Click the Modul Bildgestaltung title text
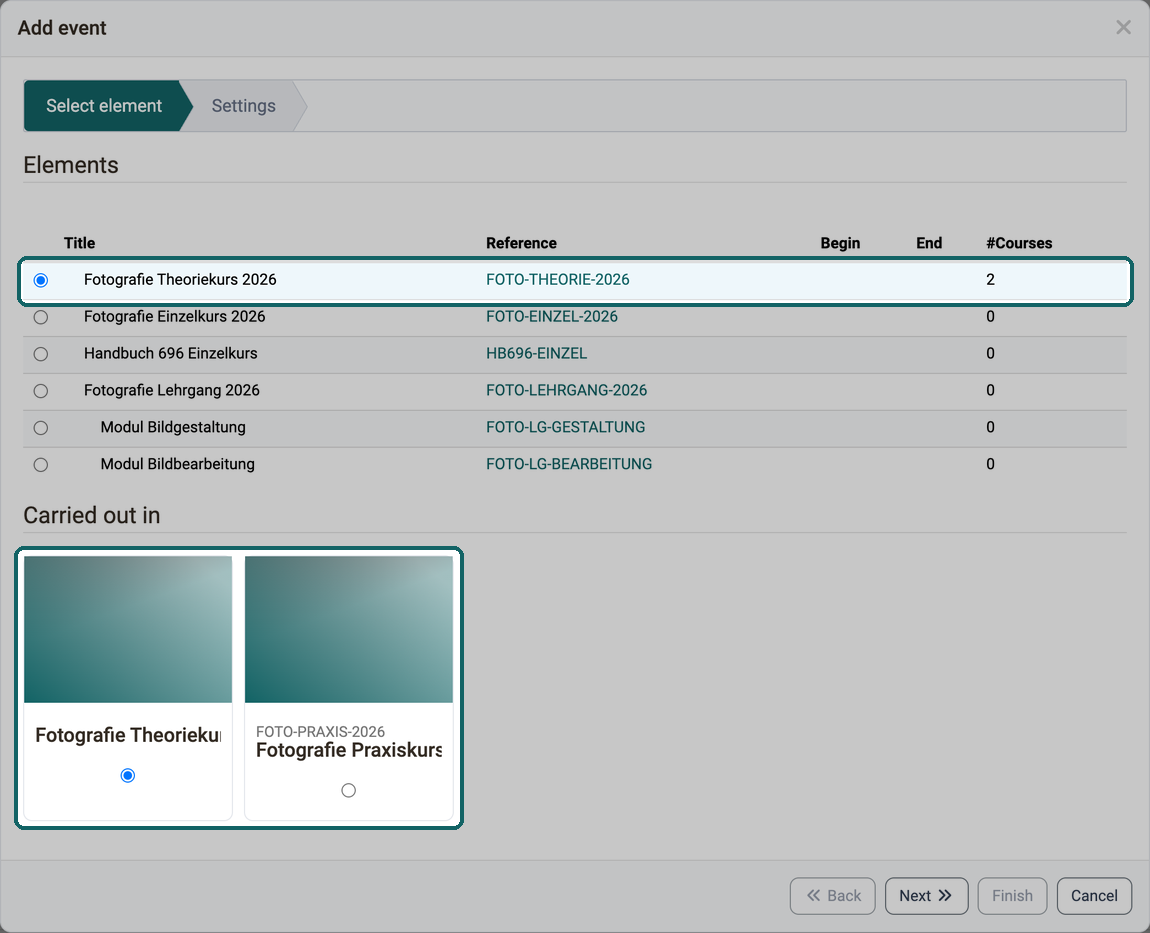The height and width of the screenshot is (933, 1150). 173,427
